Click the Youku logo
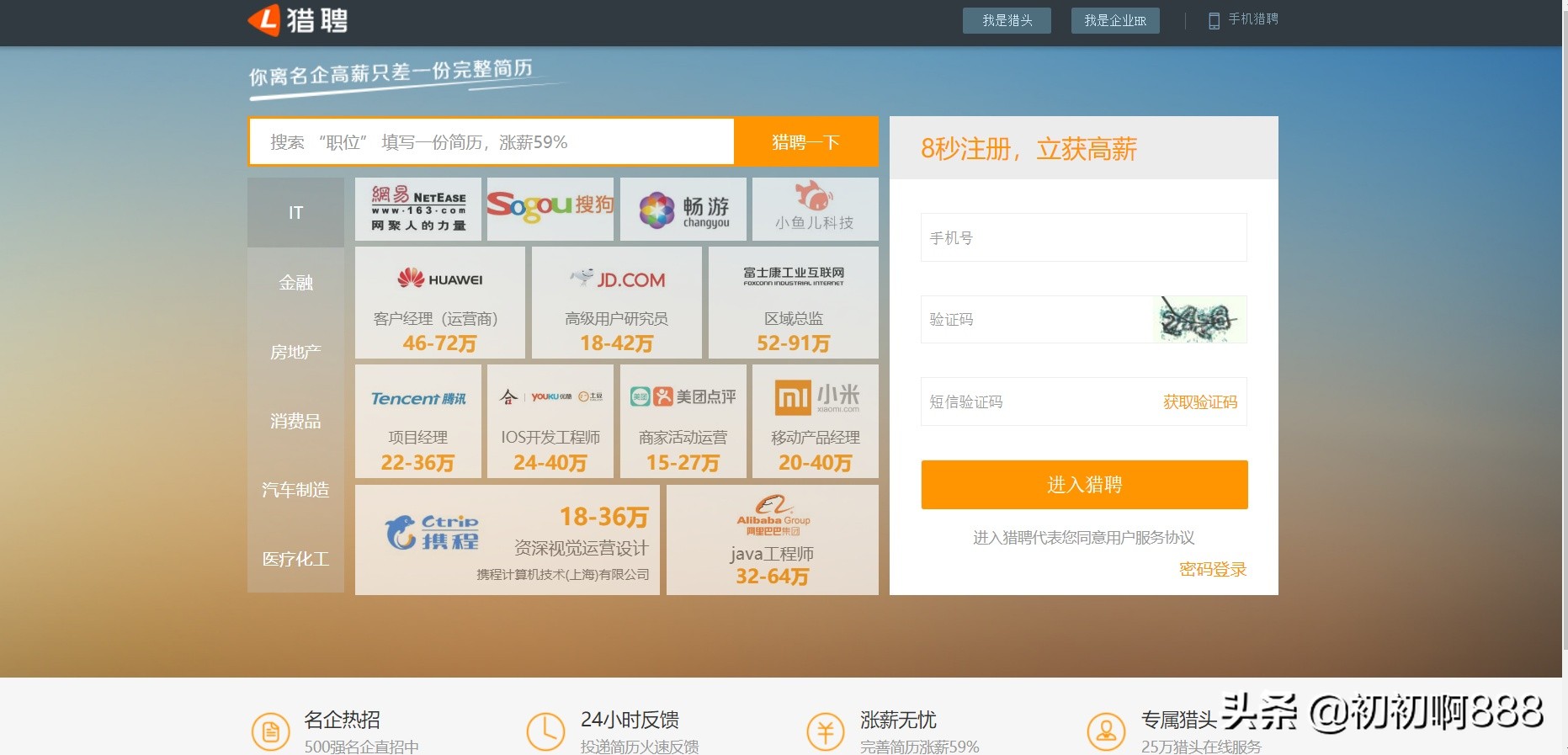1568x755 pixels. pos(551,396)
